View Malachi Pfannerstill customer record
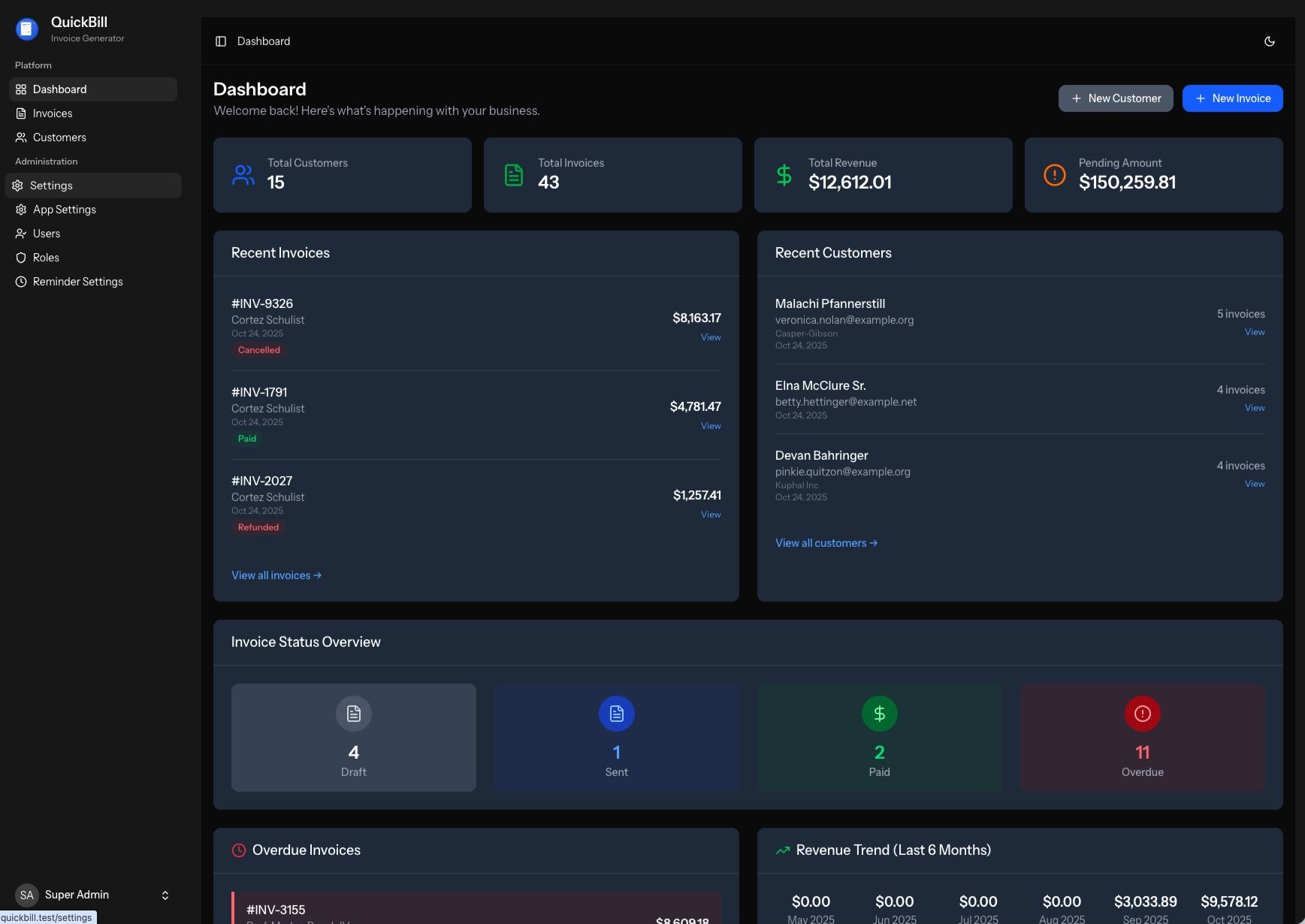This screenshot has width=1305, height=924. coord(1254,332)
